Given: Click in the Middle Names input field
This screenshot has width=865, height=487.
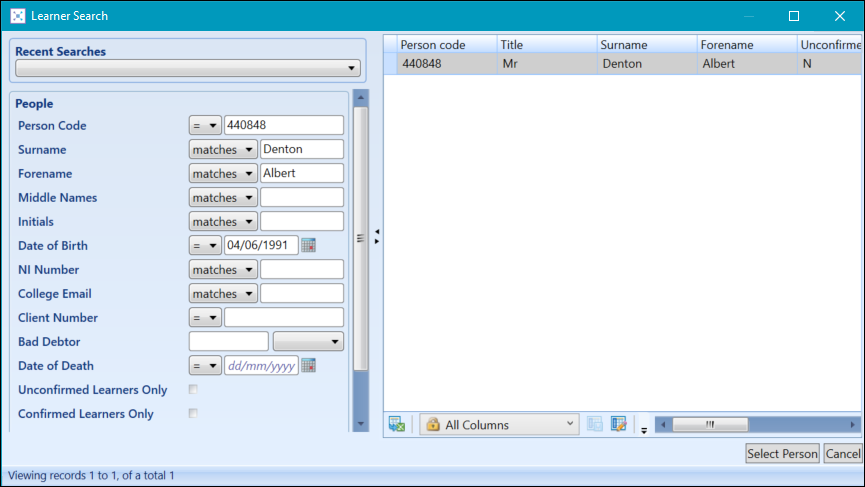Looking at the screenshot, I should coord(302,197).
